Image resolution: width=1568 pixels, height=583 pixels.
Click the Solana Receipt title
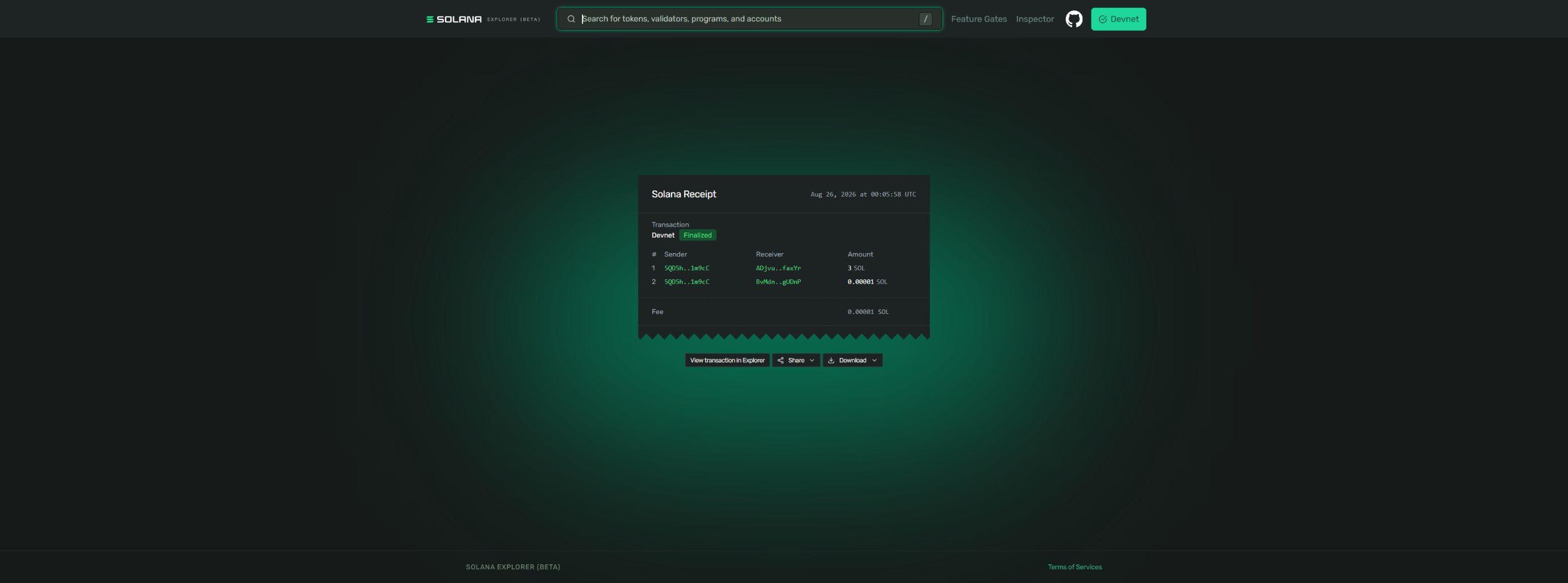[683, 194]
